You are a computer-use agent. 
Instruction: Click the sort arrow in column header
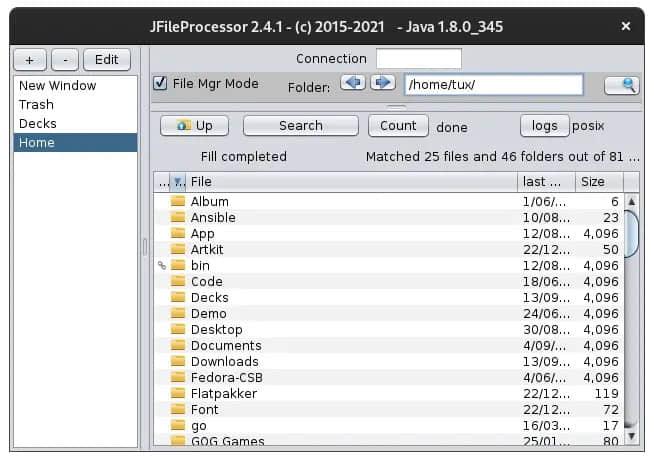[178, 182]
